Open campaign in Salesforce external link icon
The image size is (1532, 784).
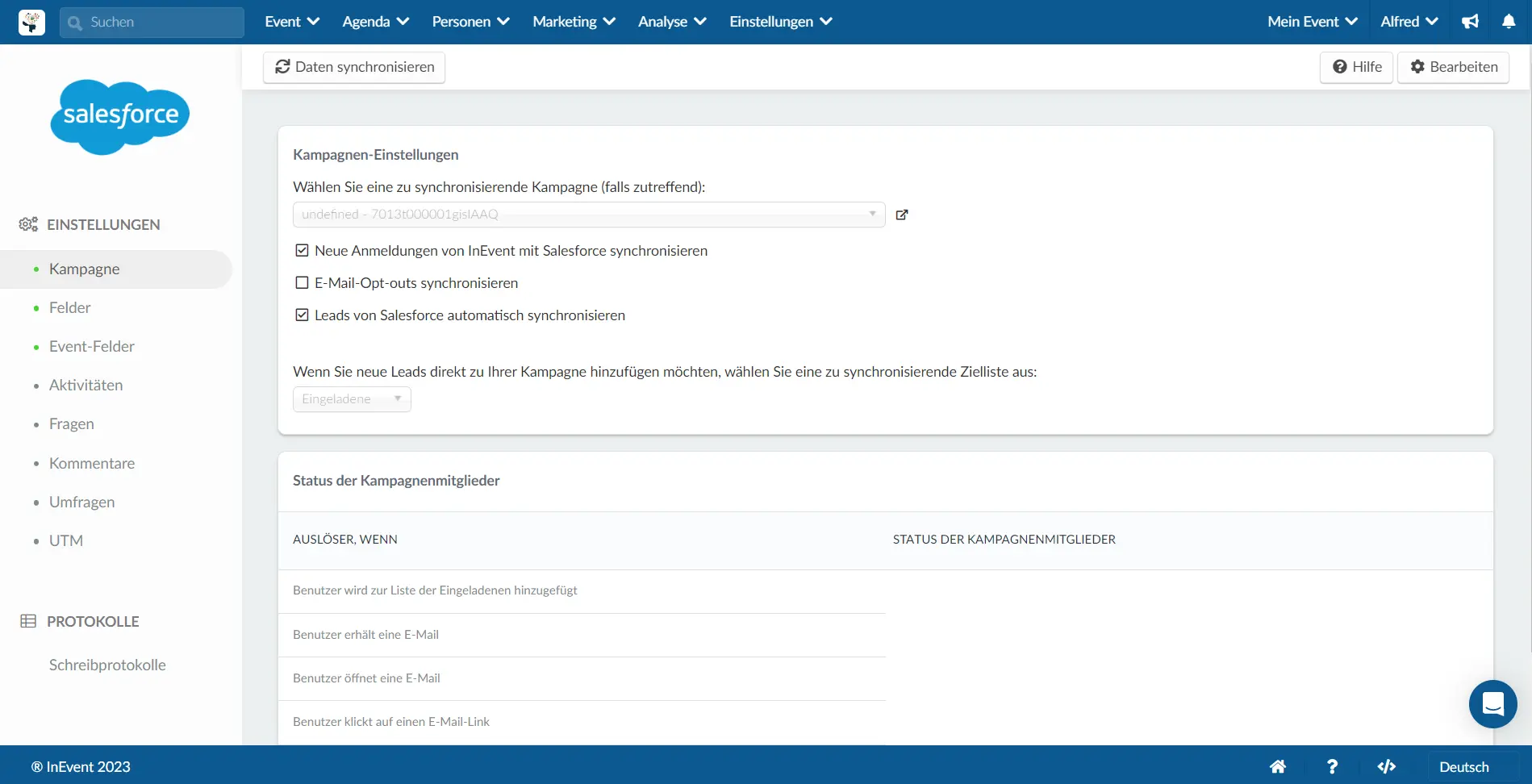click(902, 215)
